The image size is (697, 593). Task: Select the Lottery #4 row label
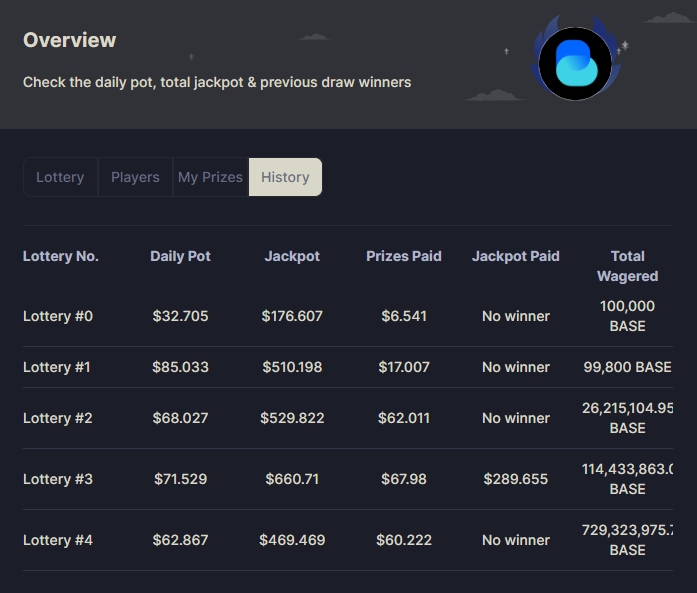pyautogui.click(x=58, y=540)
